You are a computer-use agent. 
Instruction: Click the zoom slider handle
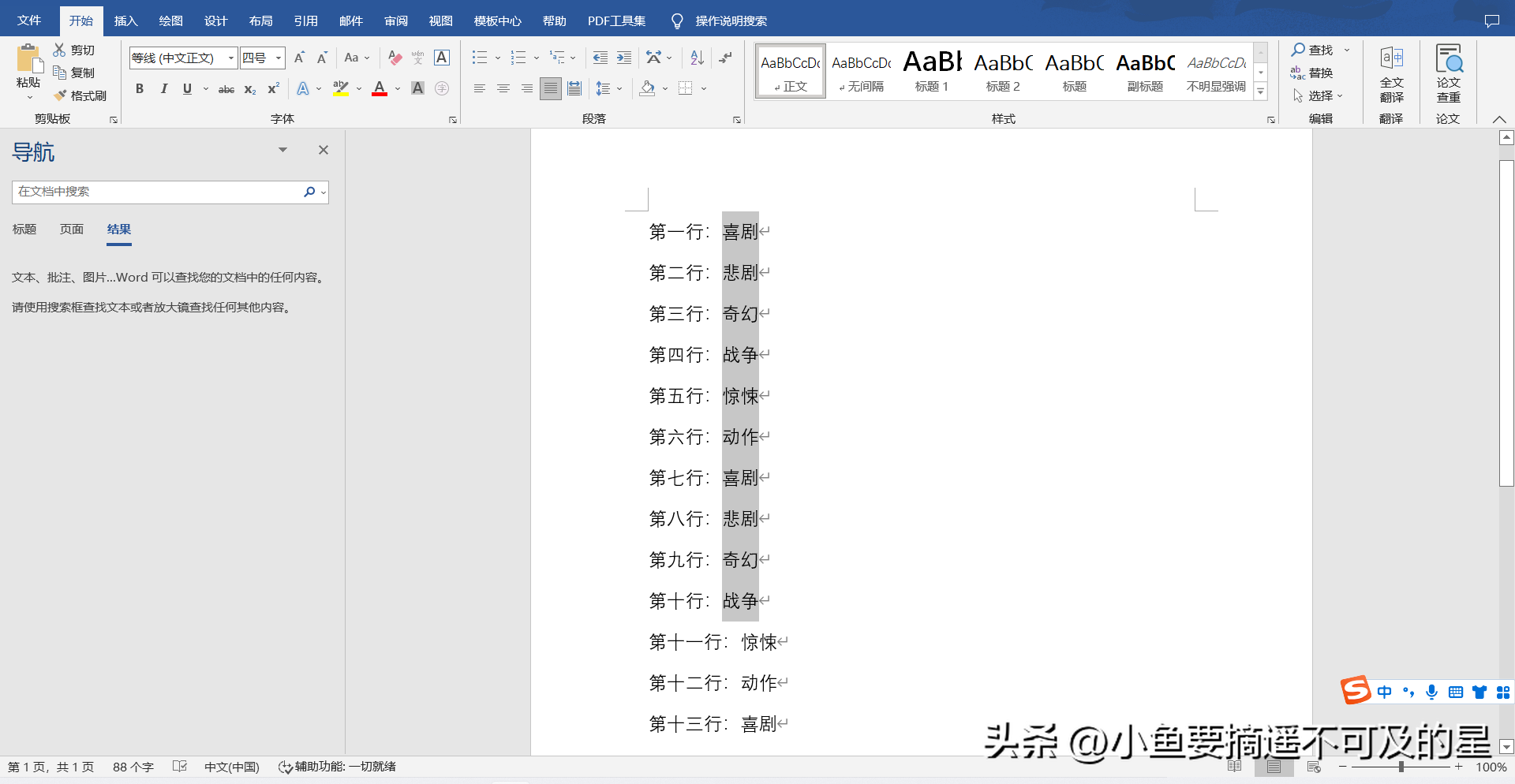(x=1401, y=767)
